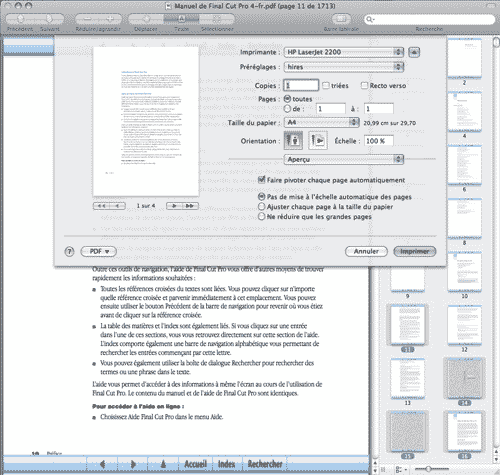Select page 4 thumbnail in sidebar

click(x=464, y=112)
